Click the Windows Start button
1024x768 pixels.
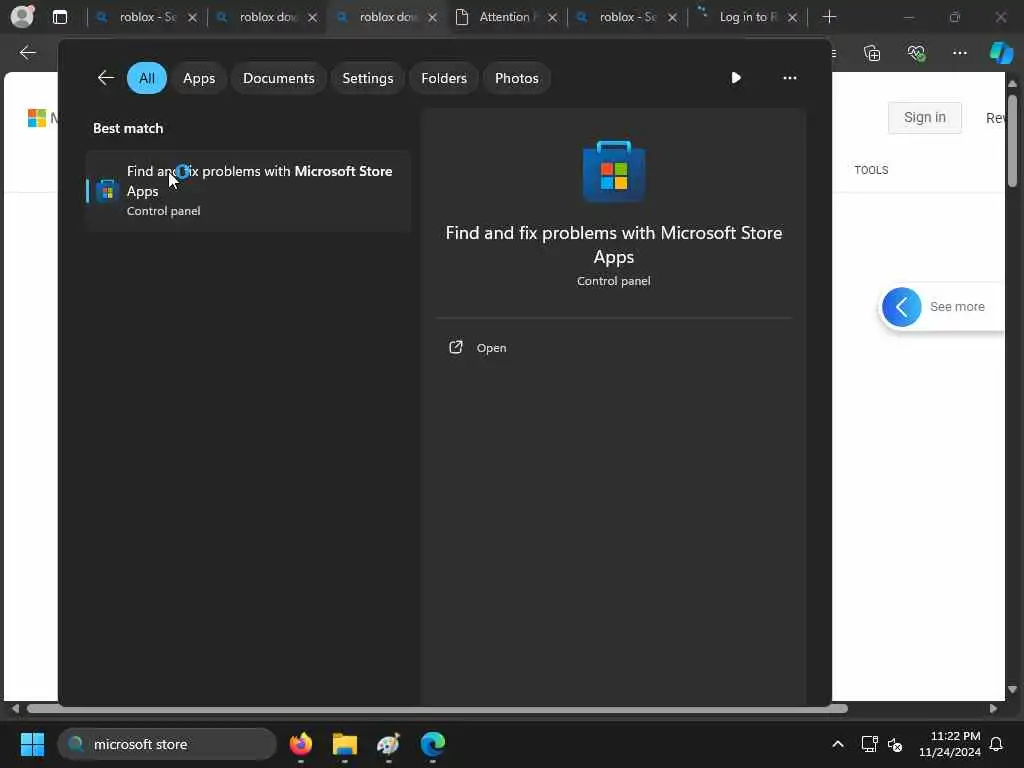pyautogui.click(x=32, y=744)
